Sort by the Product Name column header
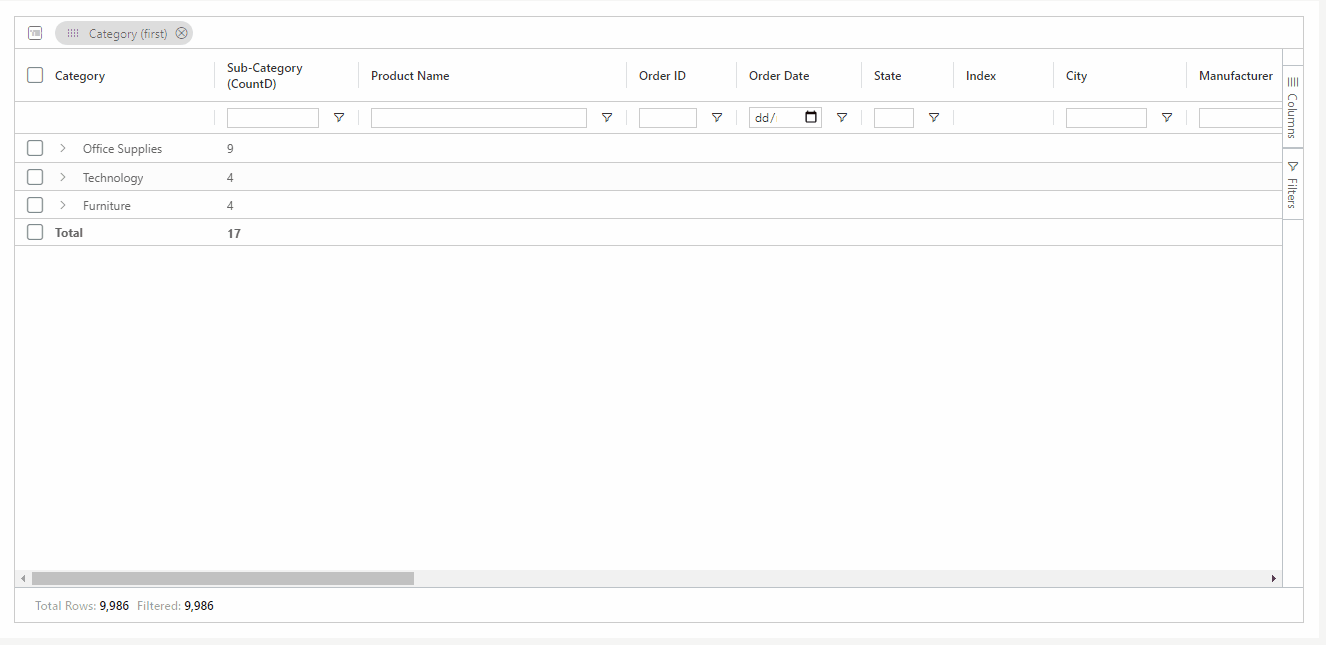 click(x=410, y=76)
